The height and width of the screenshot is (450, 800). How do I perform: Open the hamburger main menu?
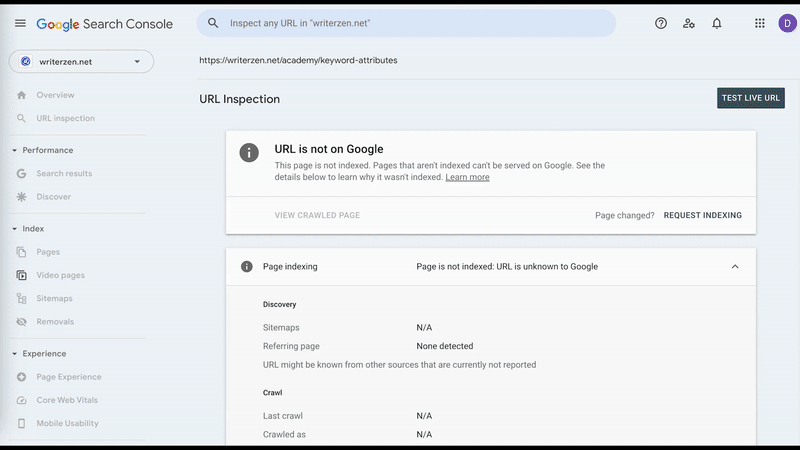[20, 23]
